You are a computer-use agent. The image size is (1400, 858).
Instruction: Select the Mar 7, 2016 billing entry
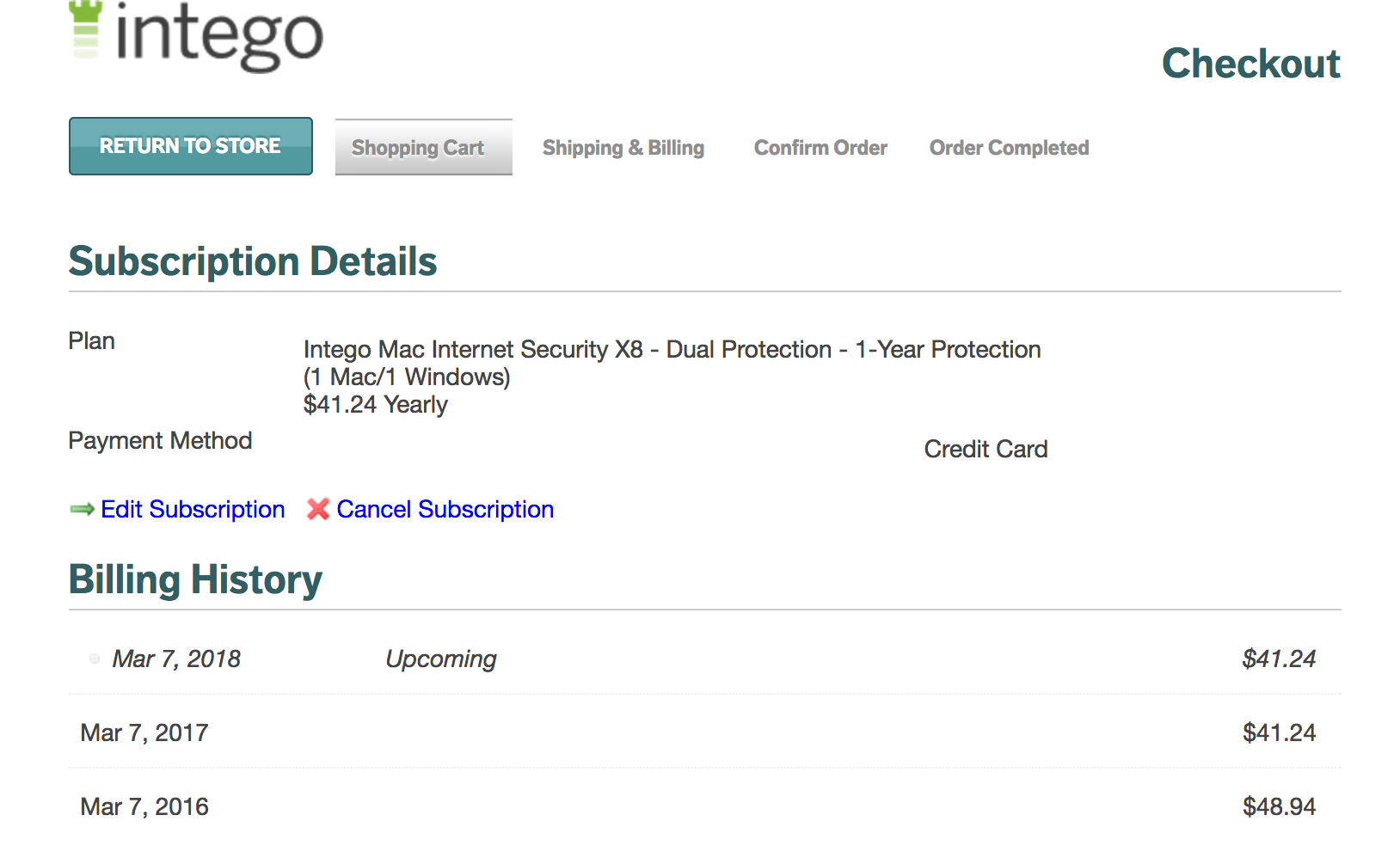click(705, 806)
